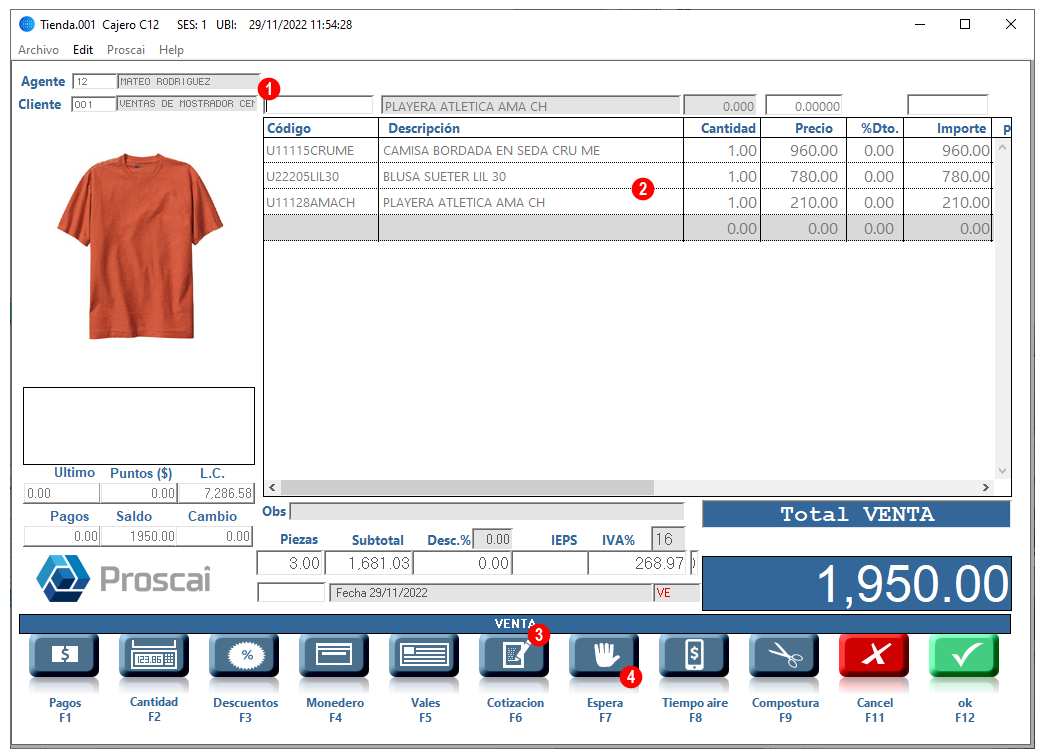Image resolution: width=1044 pixels, height=755 pixels.
Task: Click the %Dto. column header
Action: pos(875,128)
